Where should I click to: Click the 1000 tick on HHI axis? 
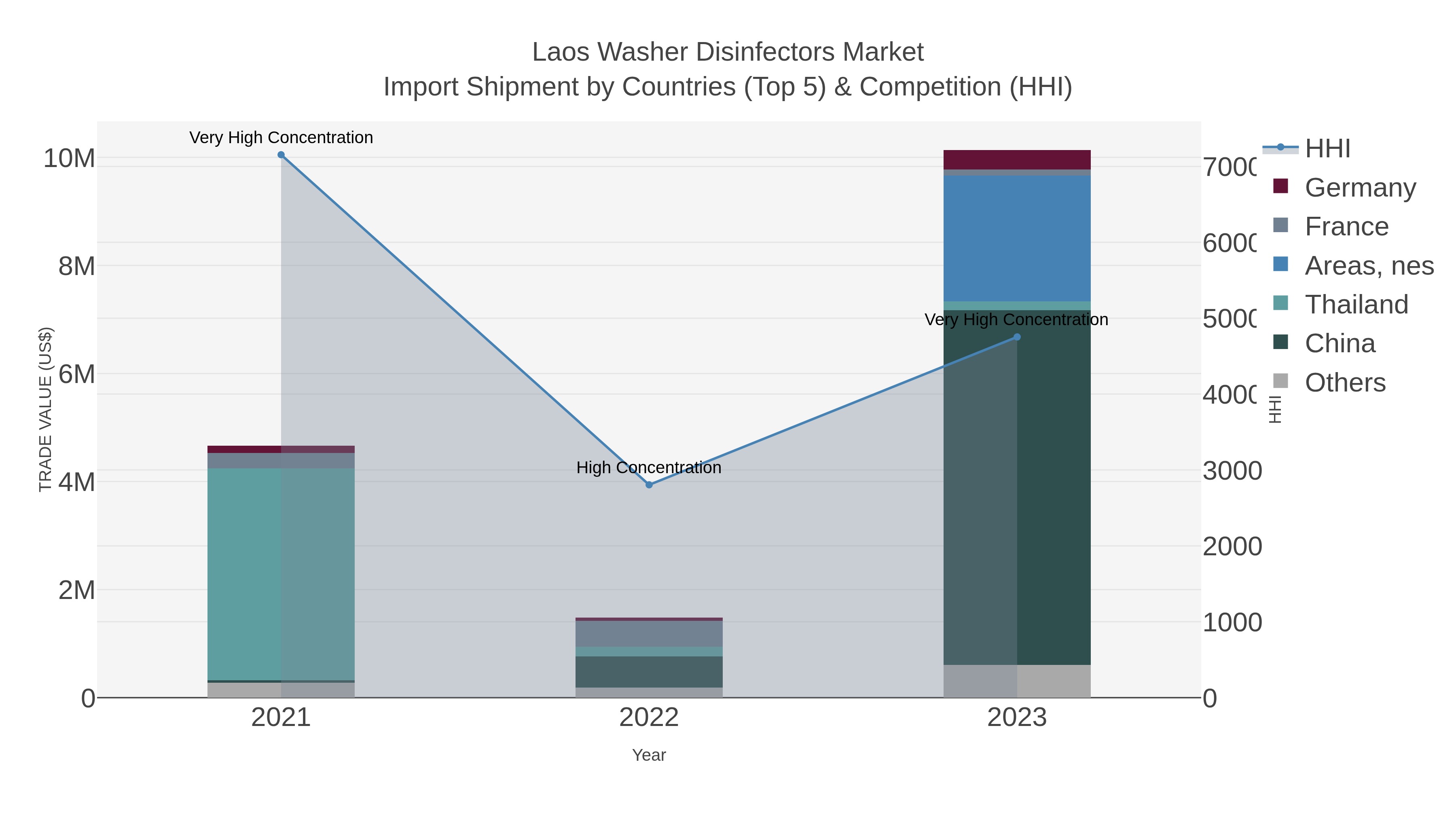(x=1232, y=622)
